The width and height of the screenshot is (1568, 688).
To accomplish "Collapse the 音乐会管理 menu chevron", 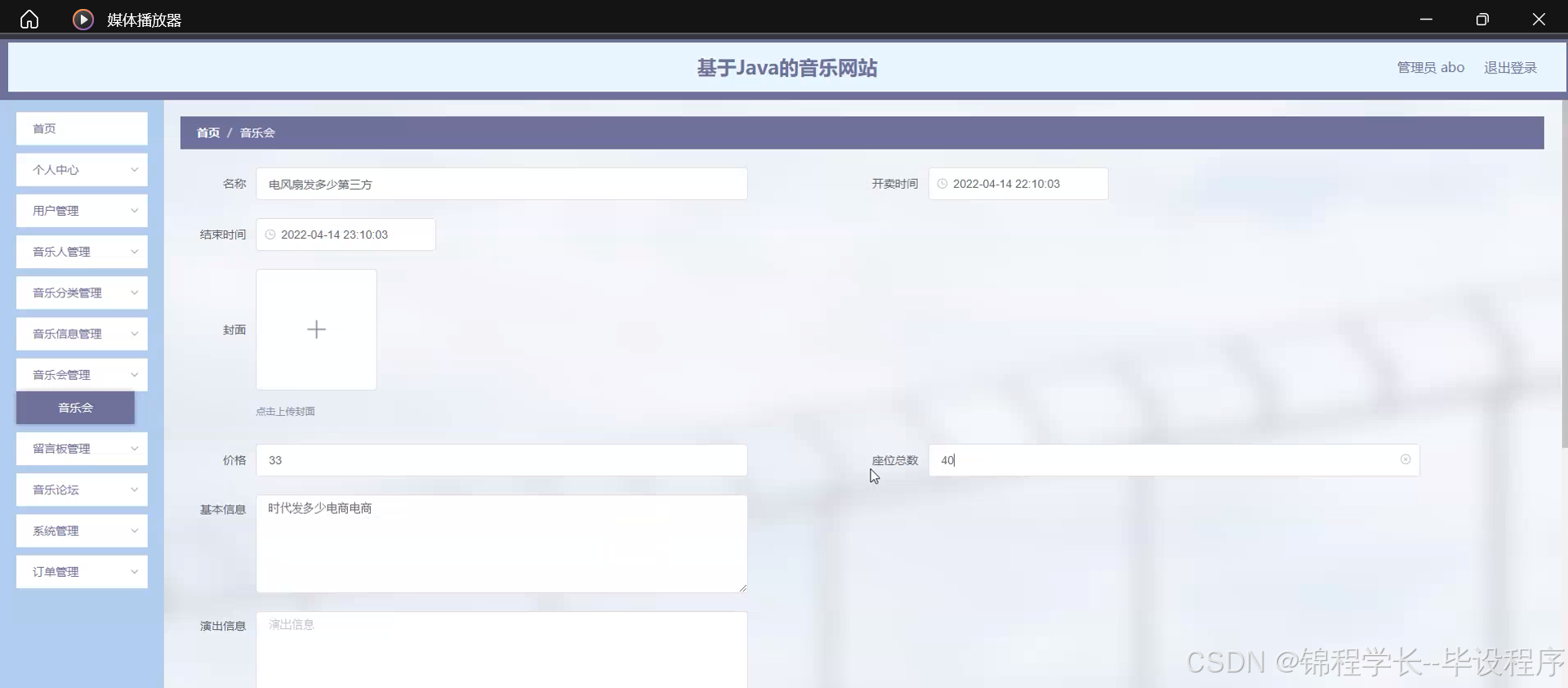I will coord(135,375).
